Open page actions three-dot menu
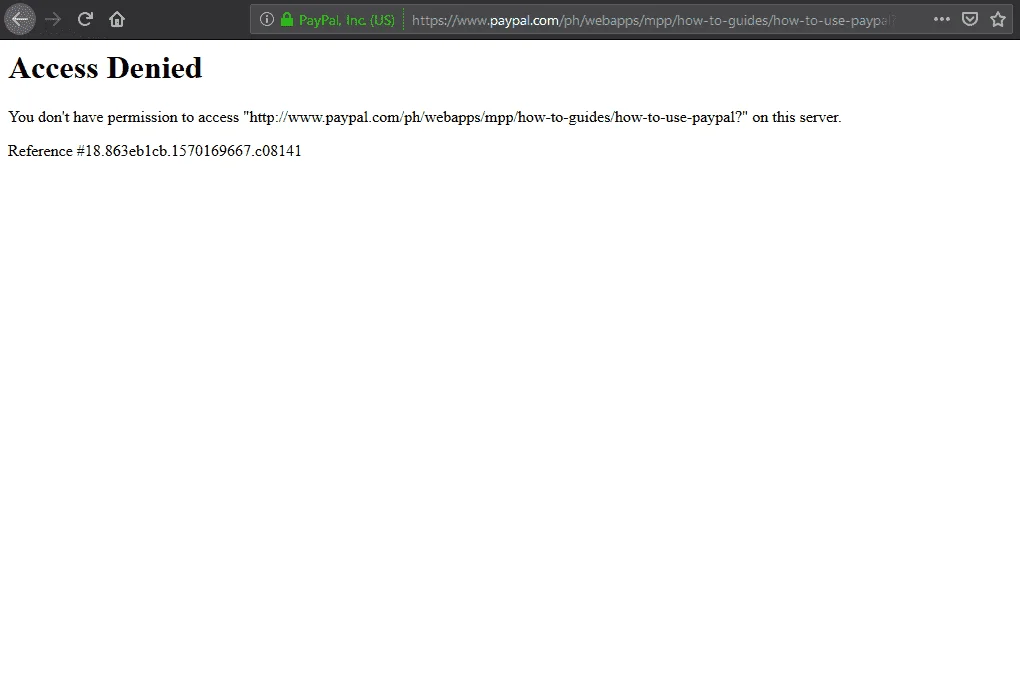 [x=941, y=20]
